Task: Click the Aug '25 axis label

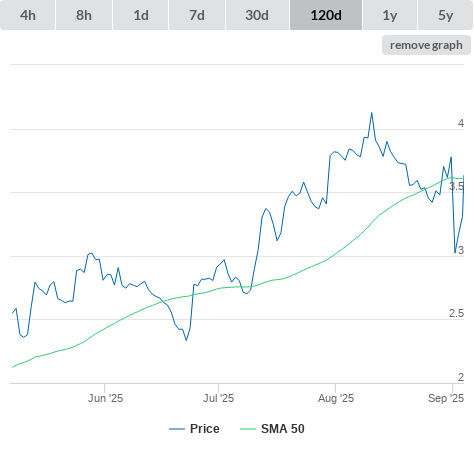Action: point(336,398)
